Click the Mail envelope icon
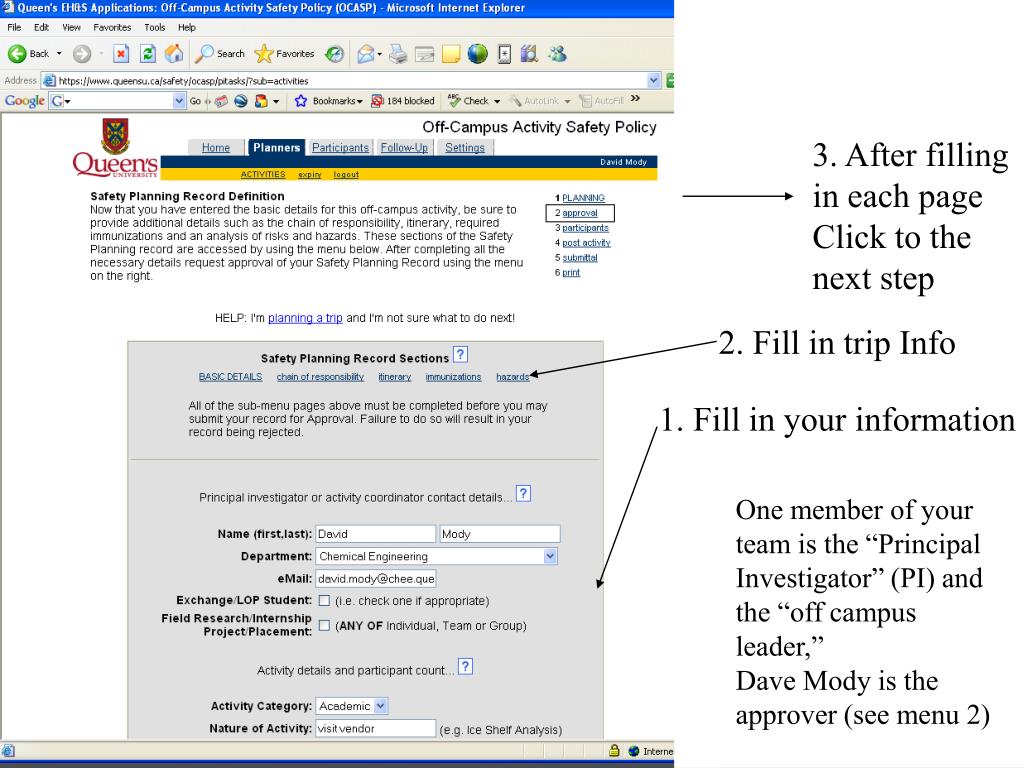Screen dimensions: 1024x768 pyautogui.click(x=366, y=54)
